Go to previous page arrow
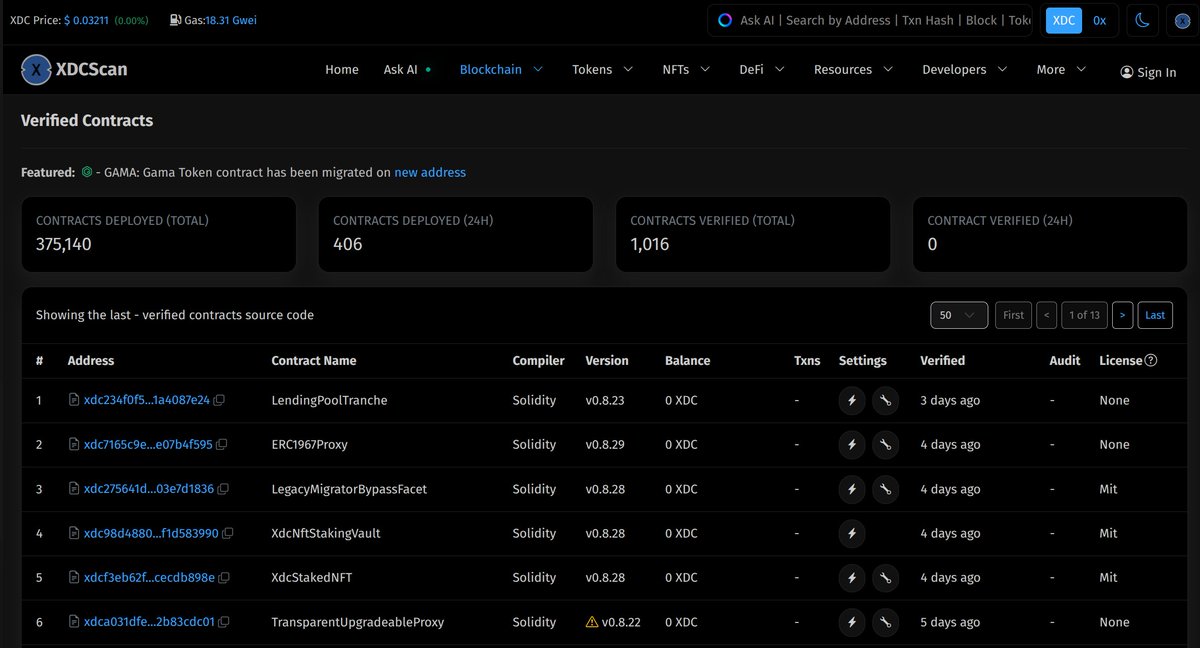Screen dimensions: 1200x648 pos(1047,315)
